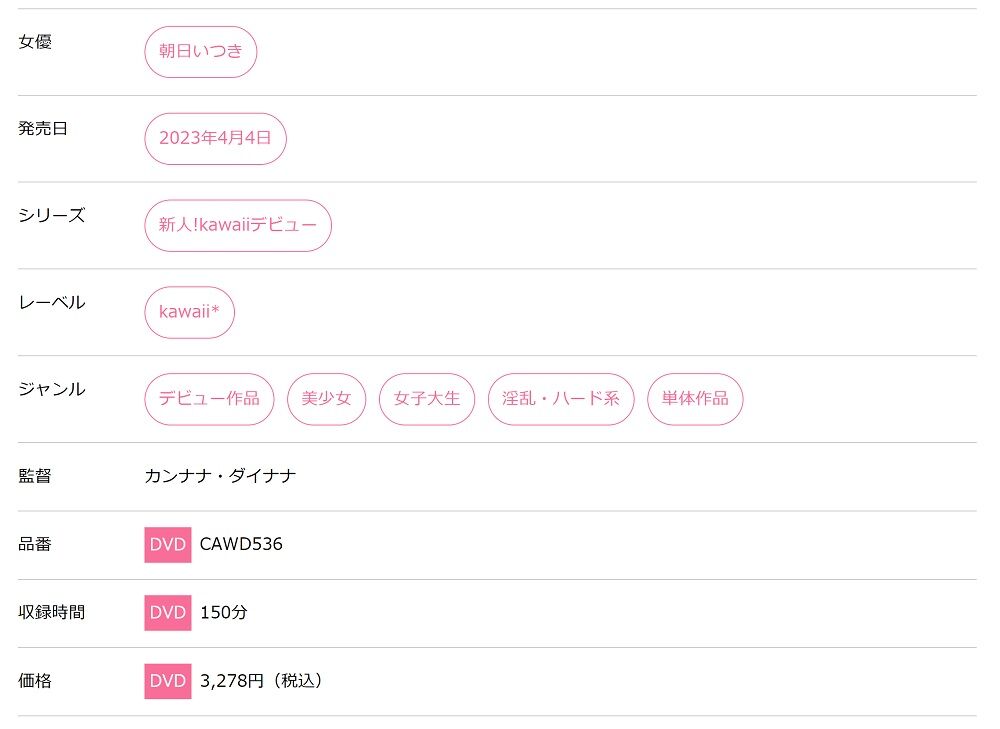Viewport: 1000px width, 729px height.
Task: Click the 単体作品 genre tag
Action: [x=695, y=399]
